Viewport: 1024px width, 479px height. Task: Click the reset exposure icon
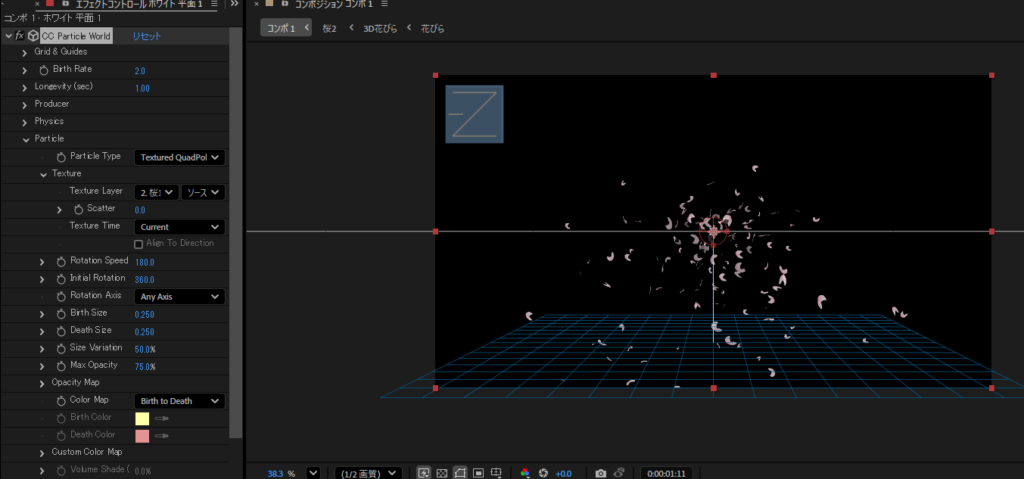coord(544,472)
